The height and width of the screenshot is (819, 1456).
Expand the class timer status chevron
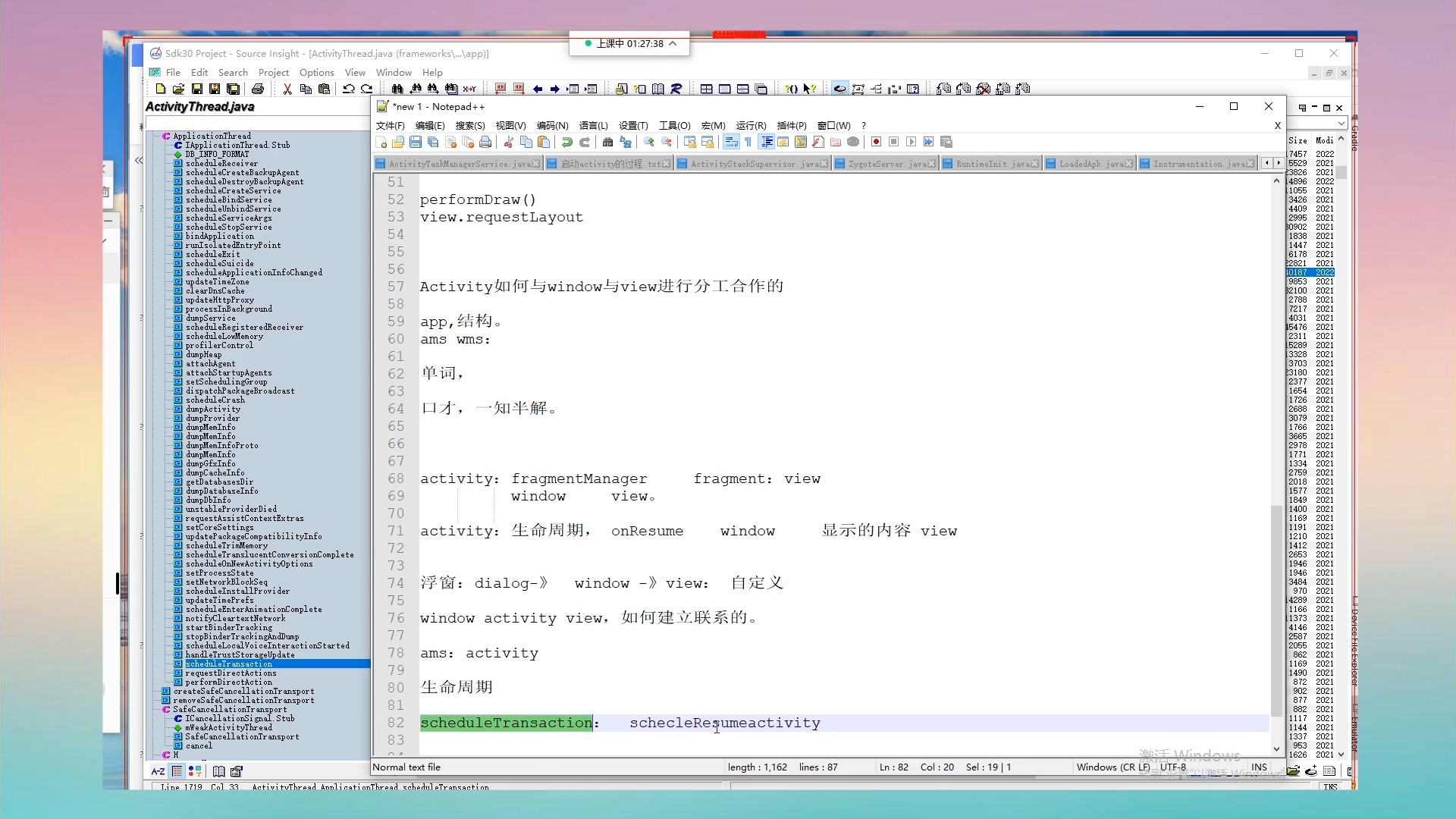673,44
